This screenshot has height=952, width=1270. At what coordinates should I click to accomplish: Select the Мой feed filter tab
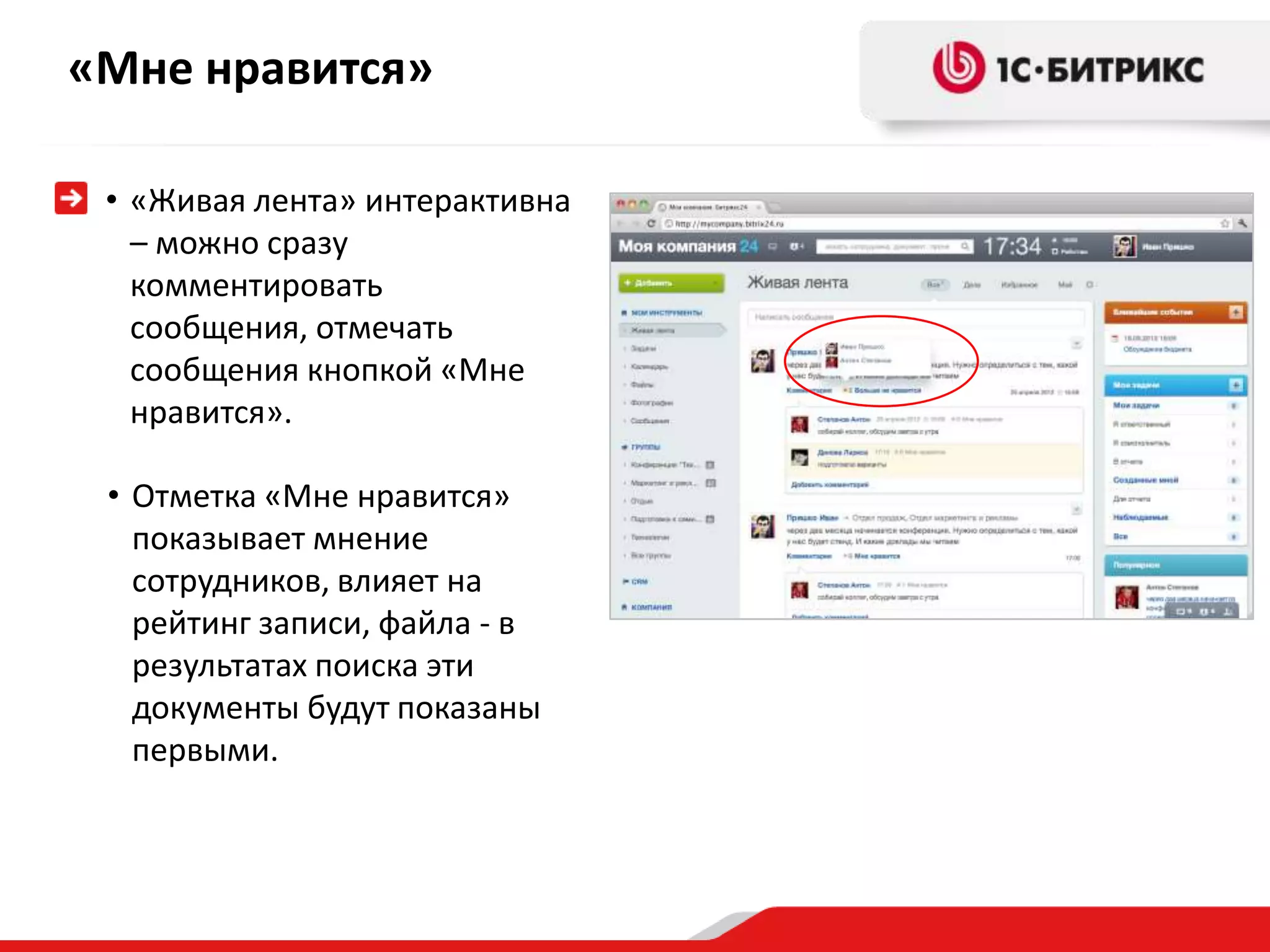pyautogui.click(x=1065, y=284)
